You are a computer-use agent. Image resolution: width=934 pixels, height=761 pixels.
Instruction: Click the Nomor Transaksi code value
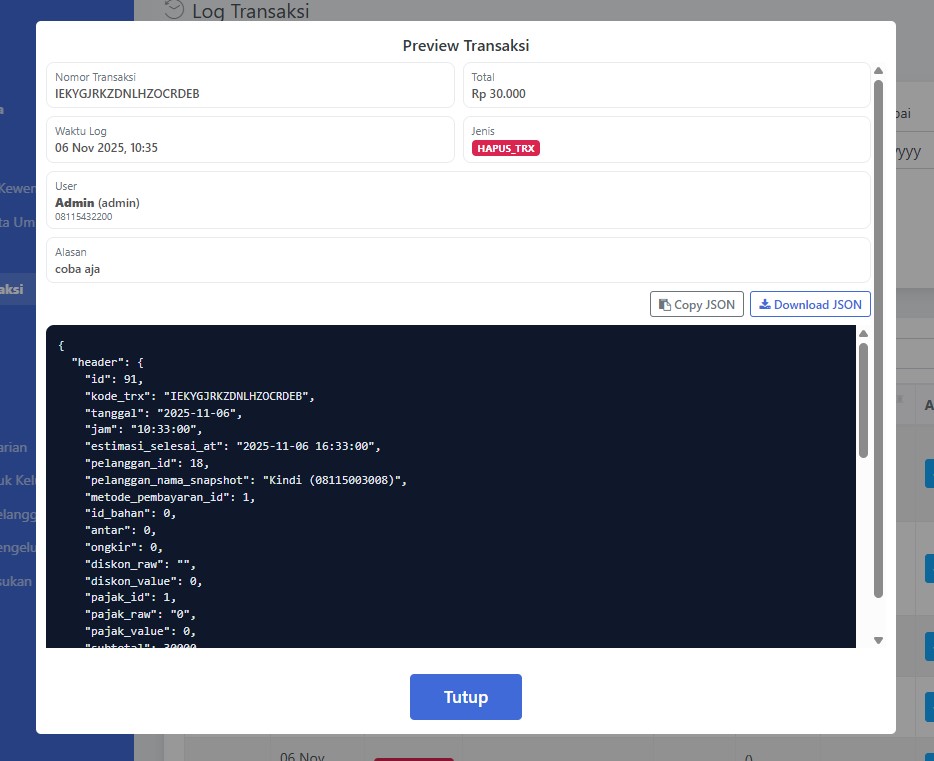pos(127,94)
